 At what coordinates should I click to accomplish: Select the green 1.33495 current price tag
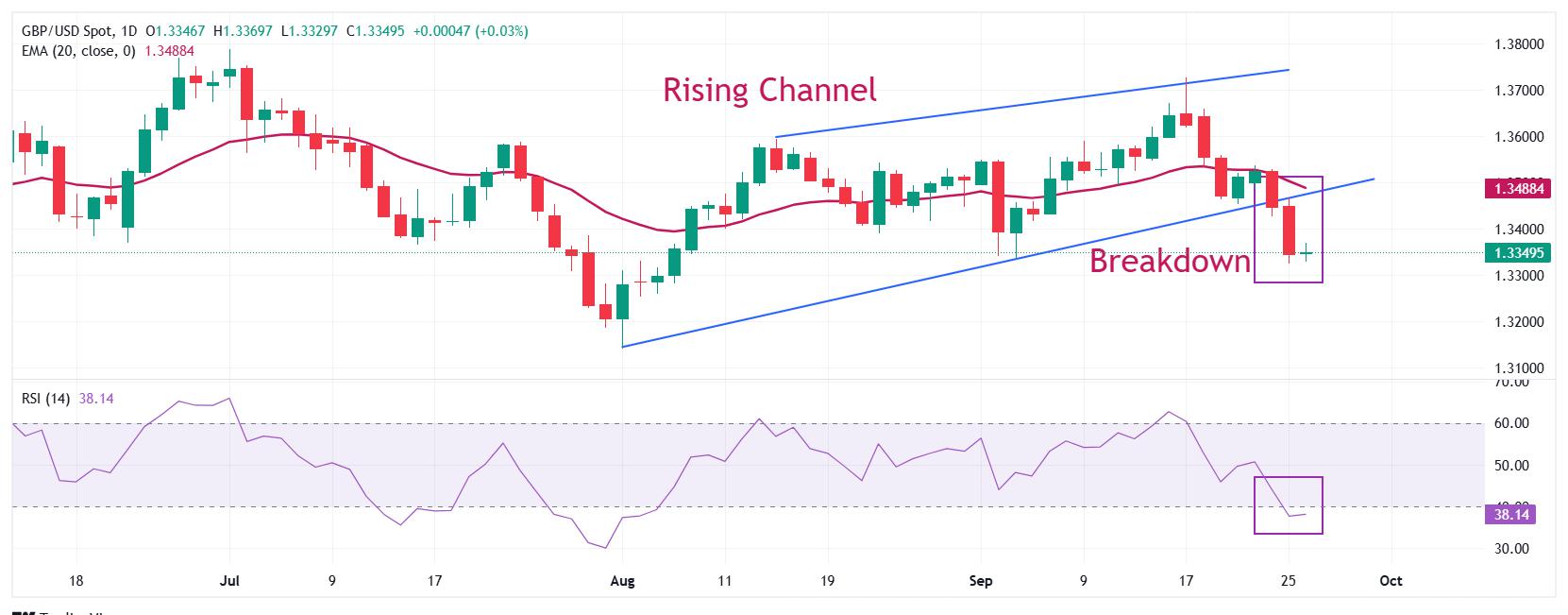click(x=1519, y=252)
